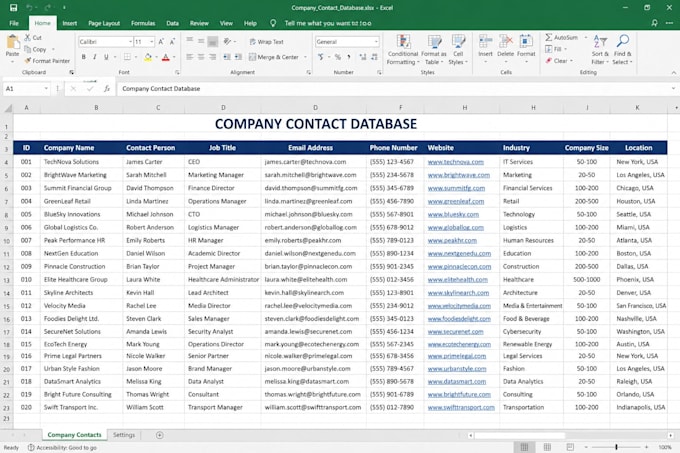680x453 pixels.
Task: Expand the Name Box dropdown arrow
Action: [46, 88]
